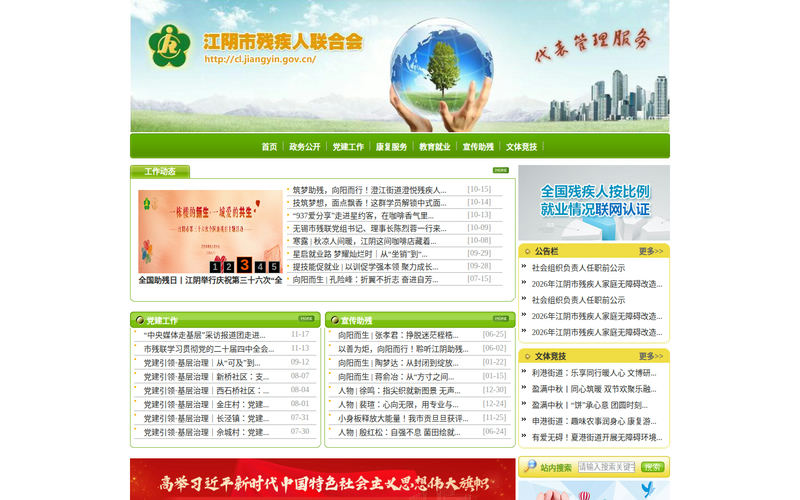The image size is (800, 500).
Task: Open the first 社会组织负责人任职前公示 notice
Action: click(x=578, y=268)
